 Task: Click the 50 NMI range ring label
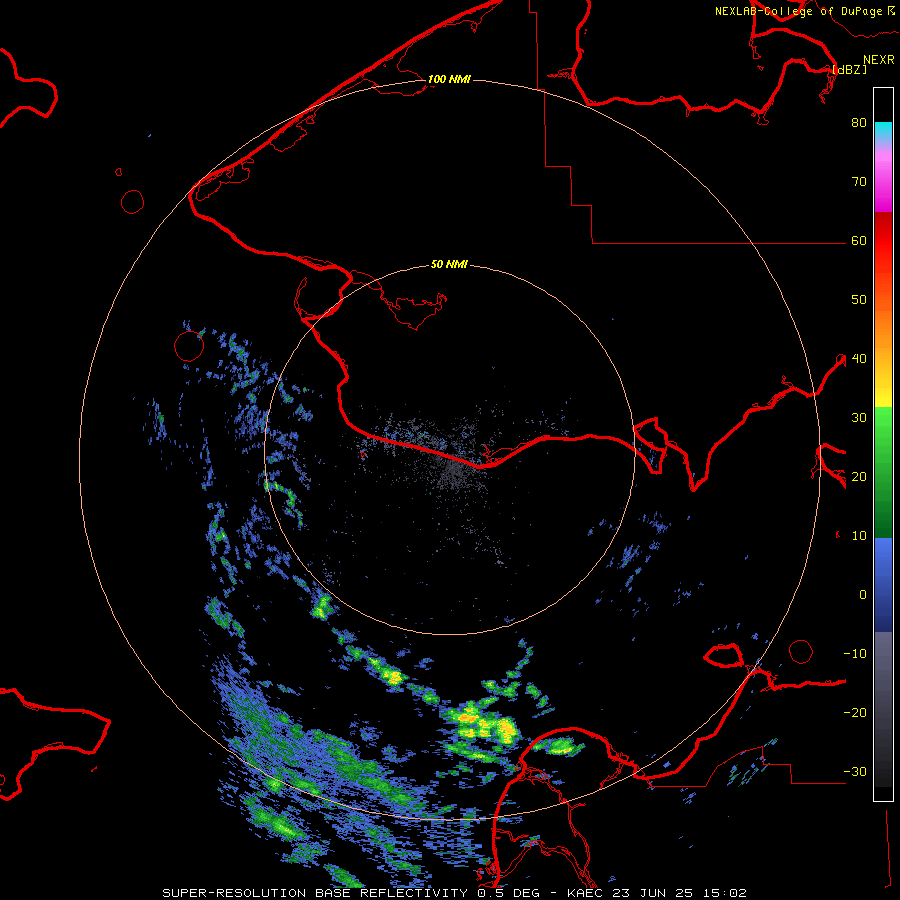point(449,264)
